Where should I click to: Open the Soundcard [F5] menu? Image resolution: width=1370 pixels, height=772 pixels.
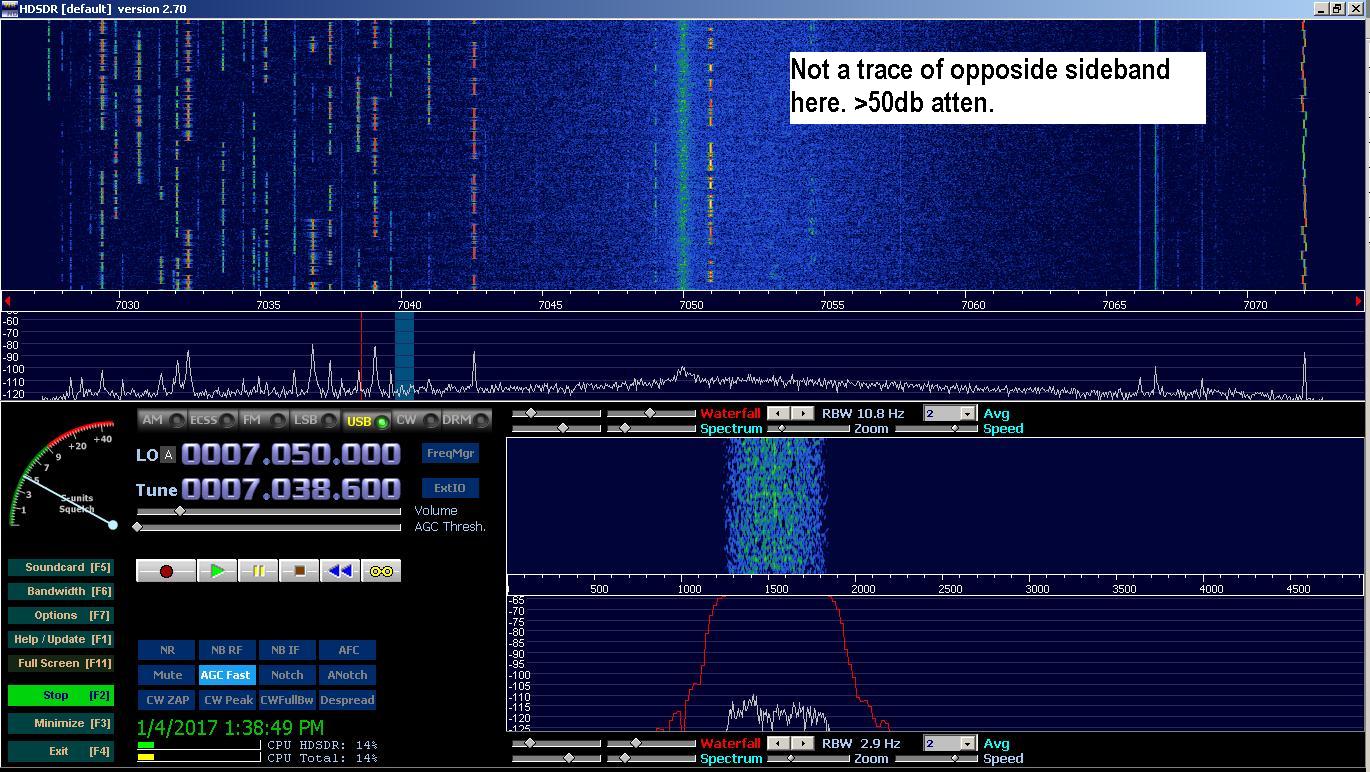pyautogui.click(x=59, y=567)
